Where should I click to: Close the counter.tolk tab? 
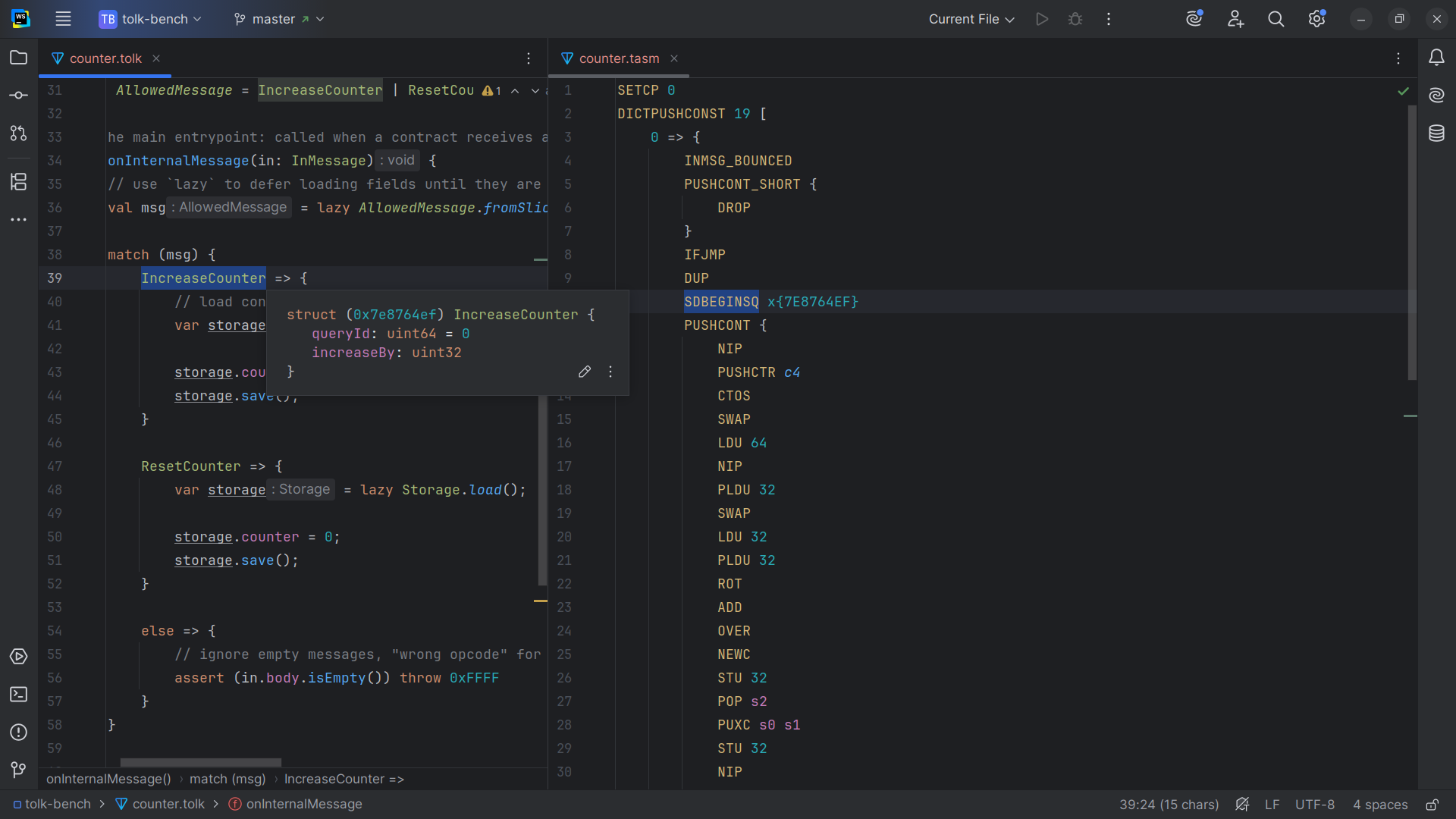tap(156, 58)
